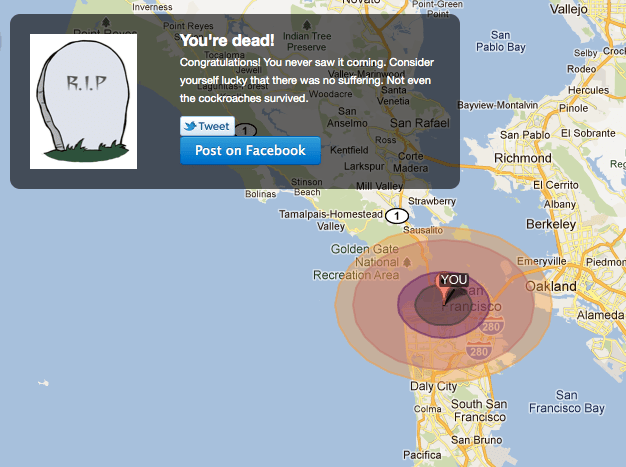The height and width of the screenshot is (467, 626).
Task: Click the Stinson Beach map label
Action: tap(307, 187)
